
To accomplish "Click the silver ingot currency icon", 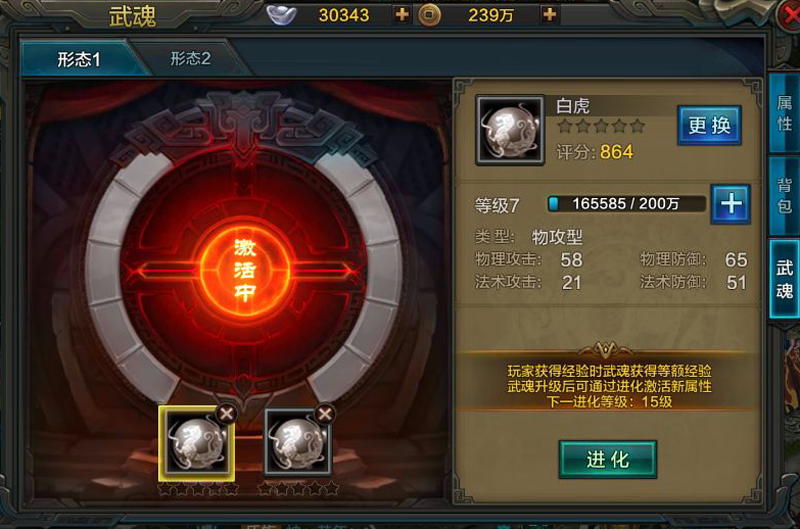I will click(x=282, y=15).
